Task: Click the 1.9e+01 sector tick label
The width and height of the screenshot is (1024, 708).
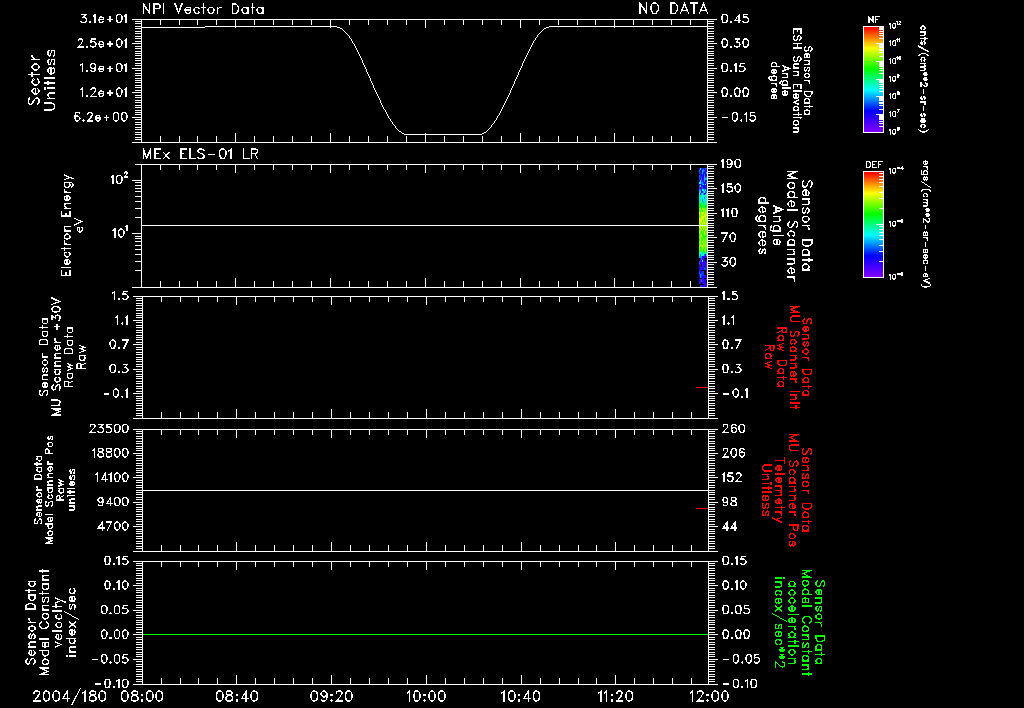Action: (104, 68)
